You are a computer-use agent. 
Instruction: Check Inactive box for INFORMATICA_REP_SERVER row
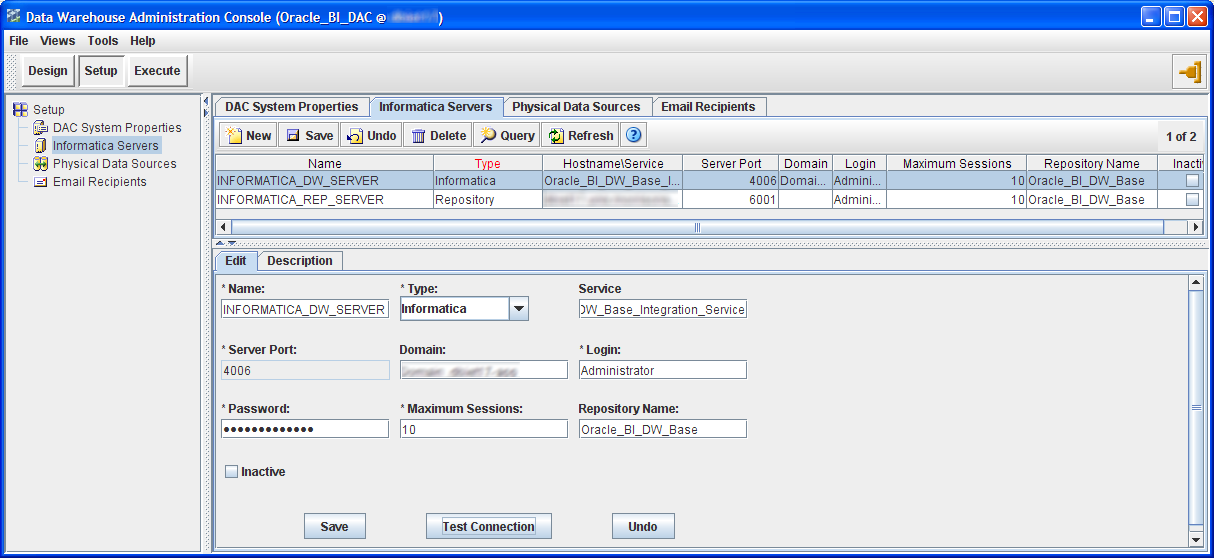coord(1191,200)
